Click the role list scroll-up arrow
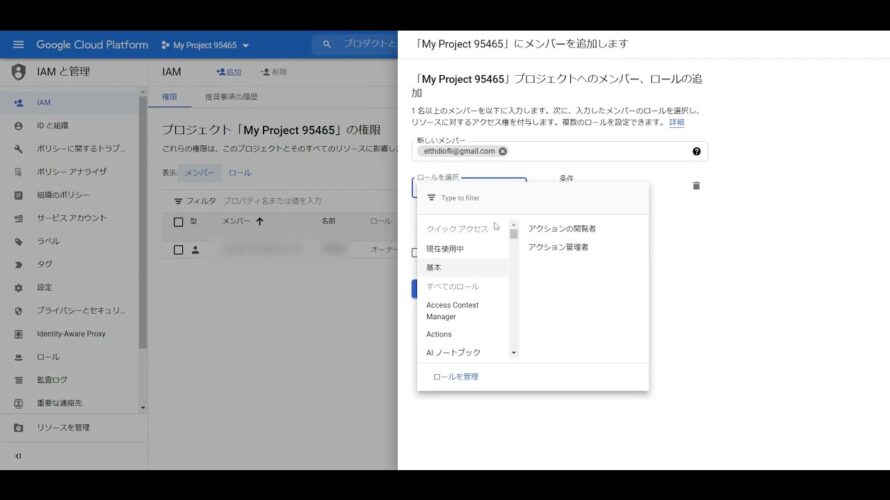890x500 pixels. (514, 225)
